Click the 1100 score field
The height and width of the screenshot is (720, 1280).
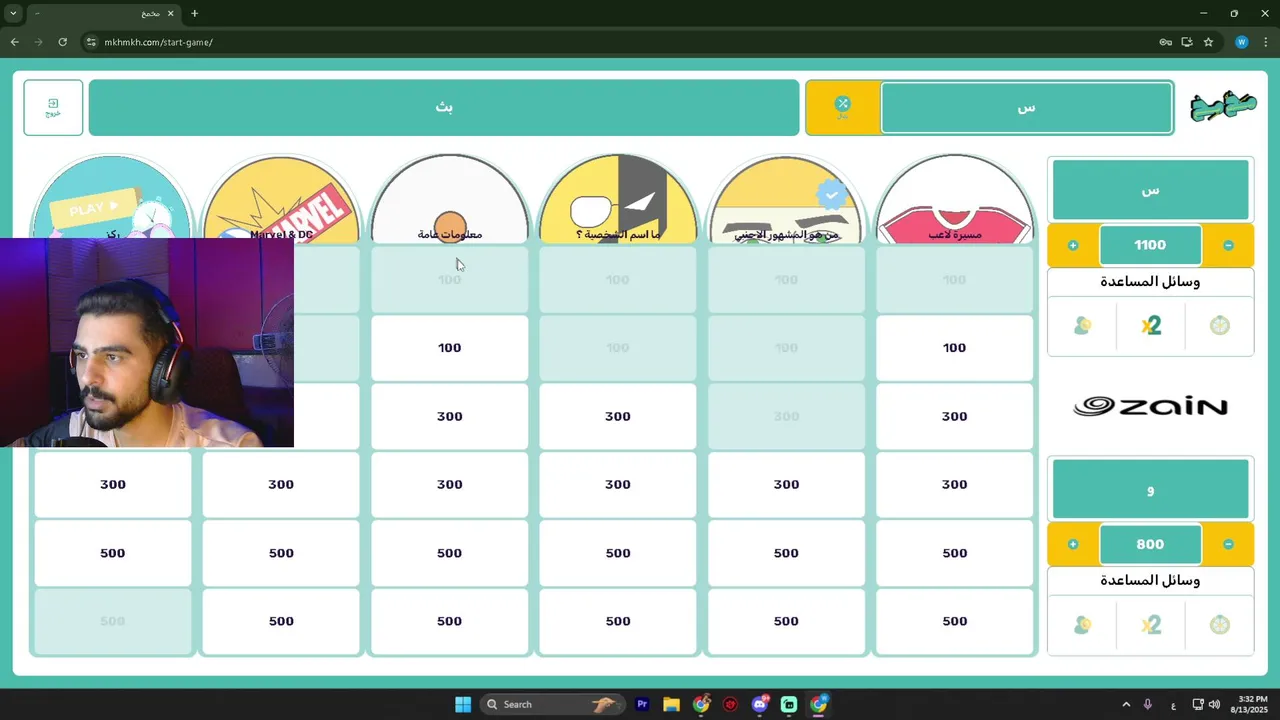(x=1150, y=245)
